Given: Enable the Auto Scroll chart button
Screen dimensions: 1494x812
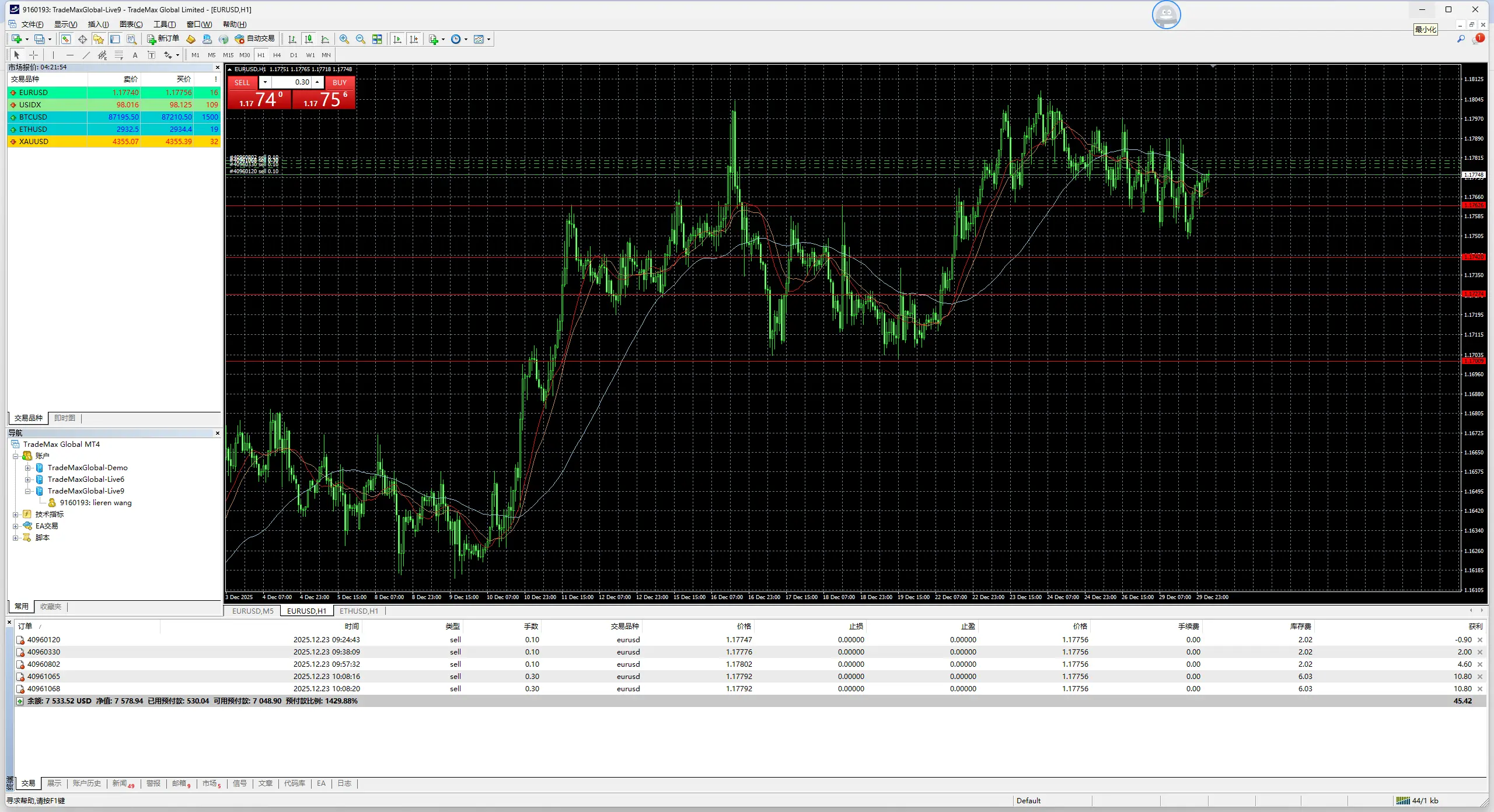Looking at the screenshot, I should 397,39.
